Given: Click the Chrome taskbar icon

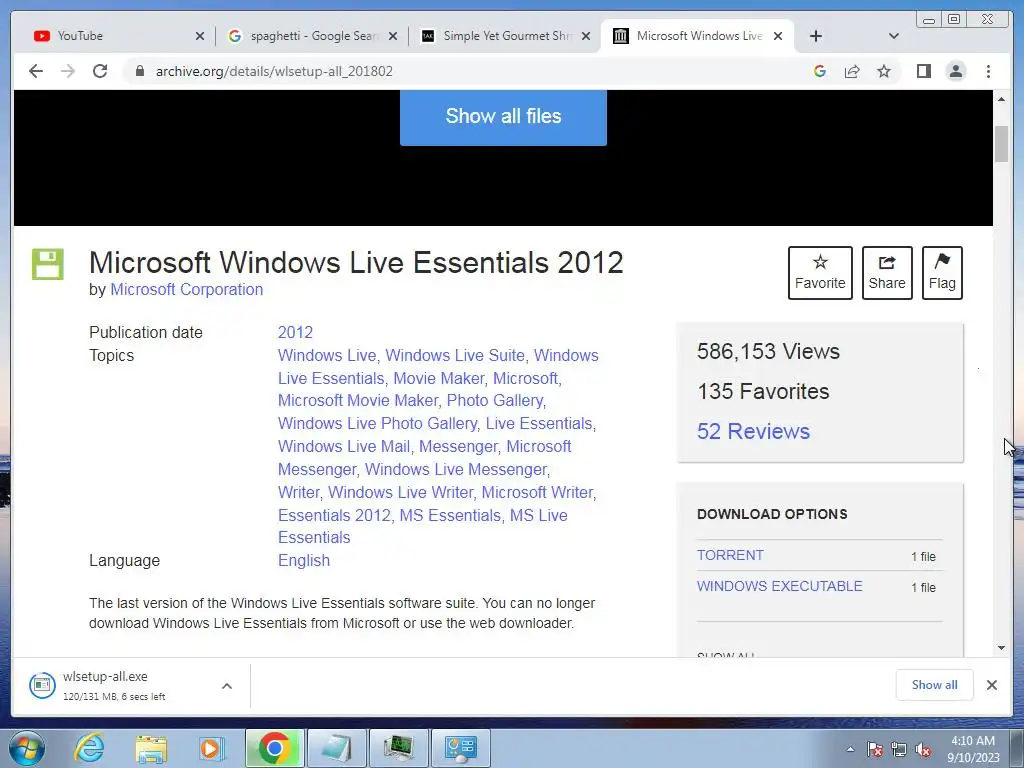Looking at the screenshot, I should coord(275,748).
